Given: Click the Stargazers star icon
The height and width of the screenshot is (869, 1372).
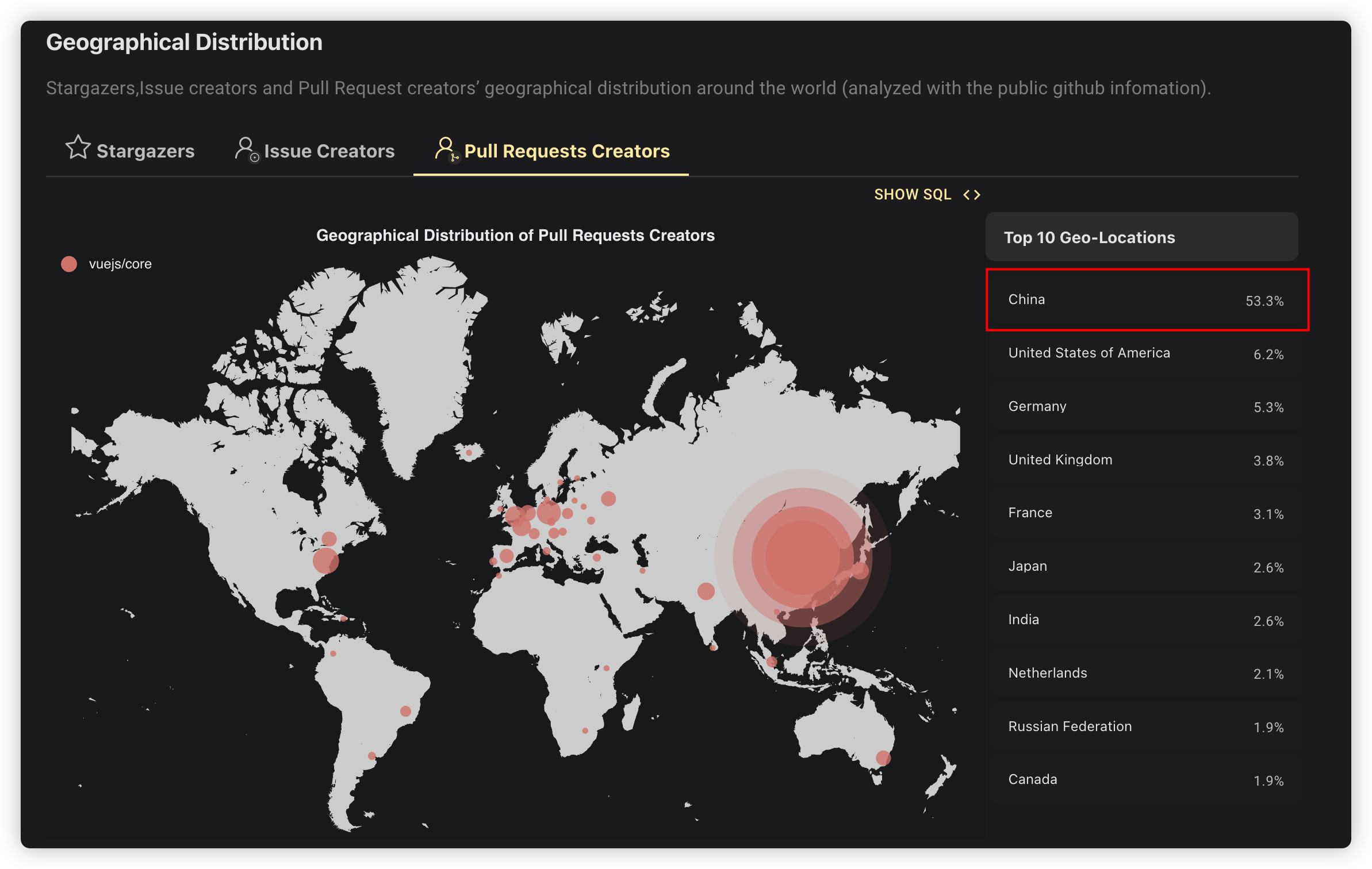Looking at the screenshot, I should [78, 148].
